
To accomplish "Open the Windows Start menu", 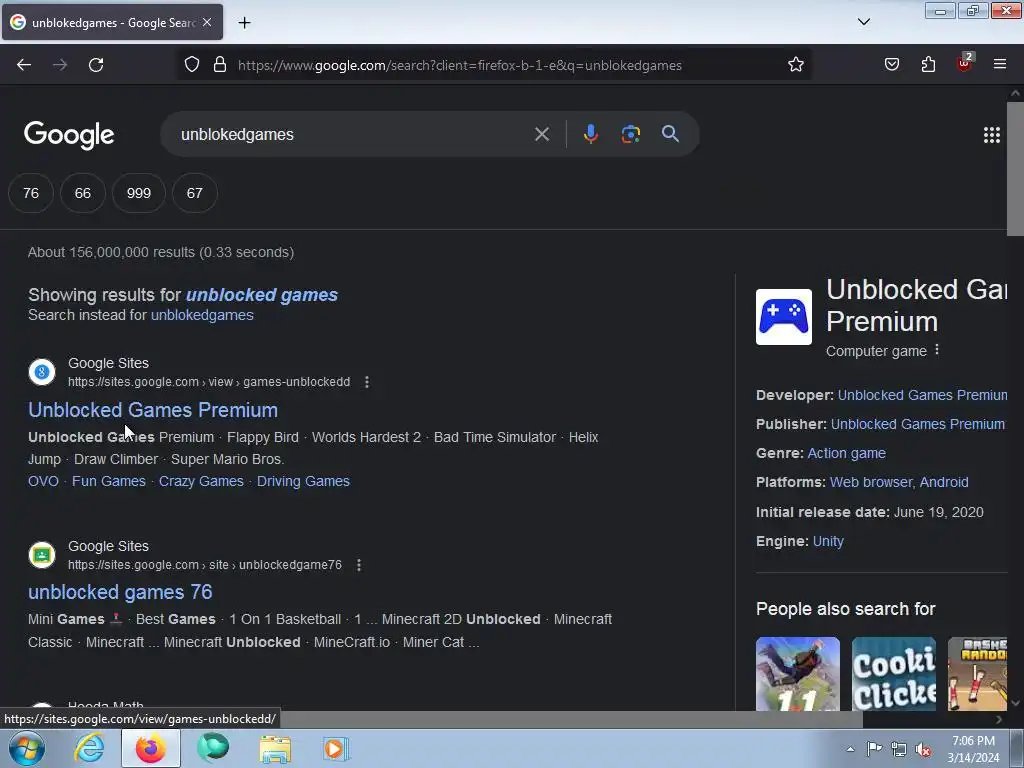I will (26, 748).
